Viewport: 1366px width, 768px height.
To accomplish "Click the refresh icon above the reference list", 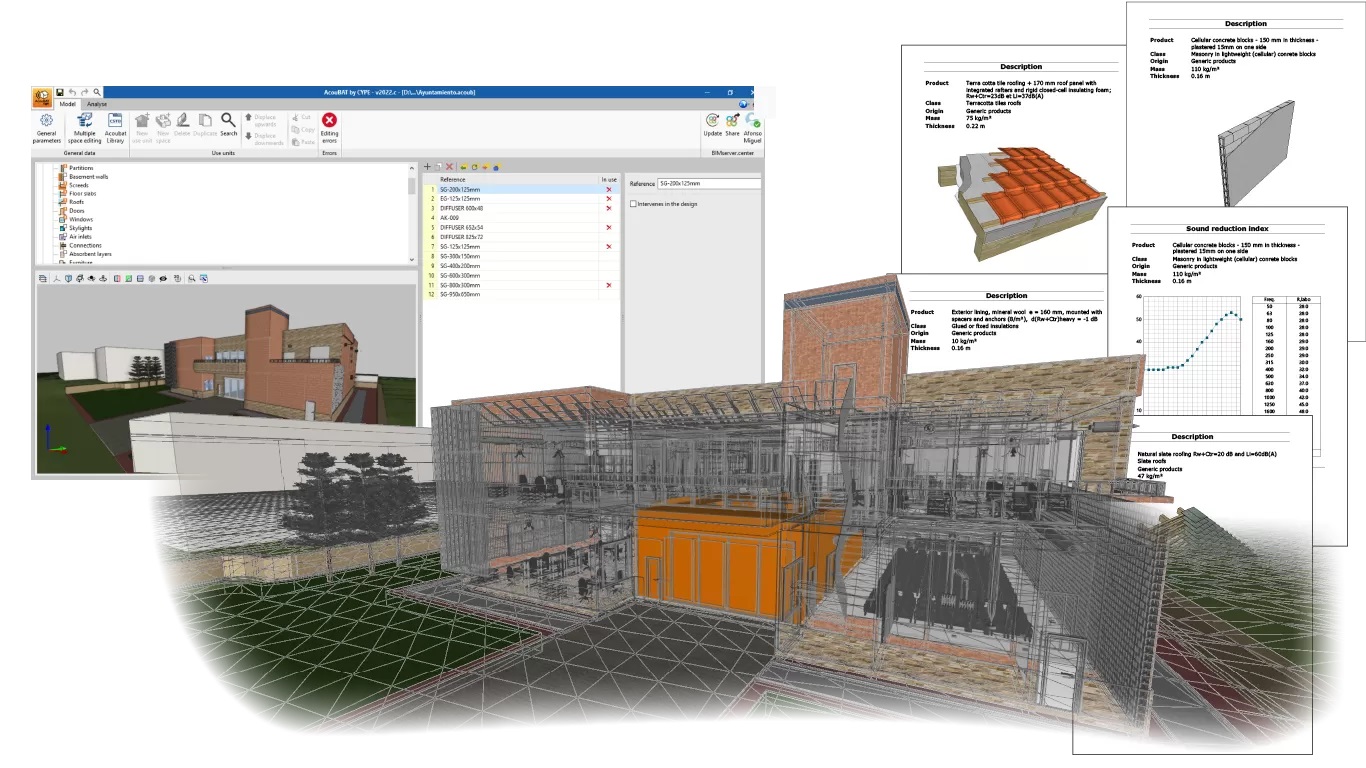I will pos(475,167).
